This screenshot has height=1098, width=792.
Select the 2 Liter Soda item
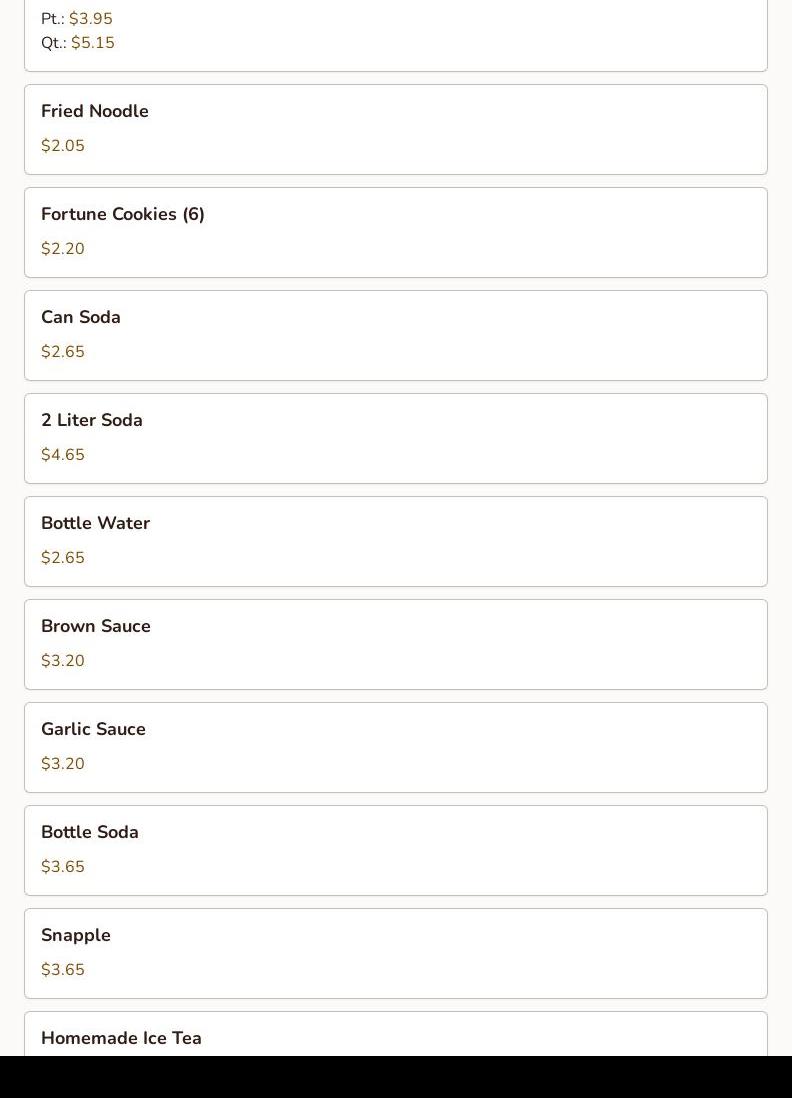[x=396, y=438]
